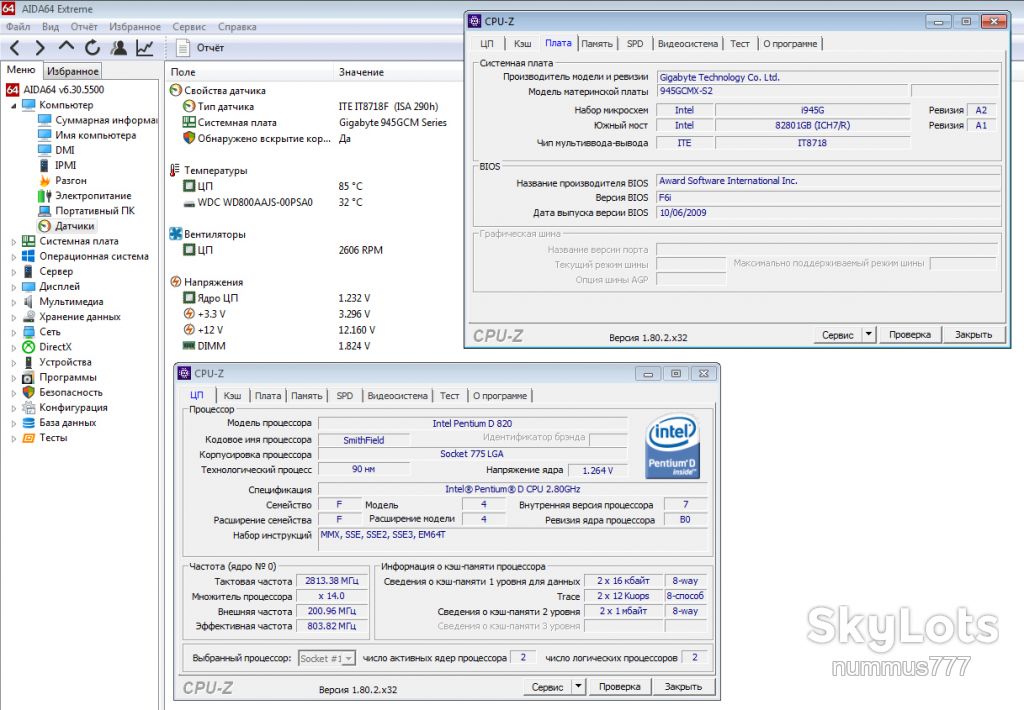Select Электропитание in the tree
Viewport: 1024px width, 710px height.
pyautogui.click(x=84, y=195)
